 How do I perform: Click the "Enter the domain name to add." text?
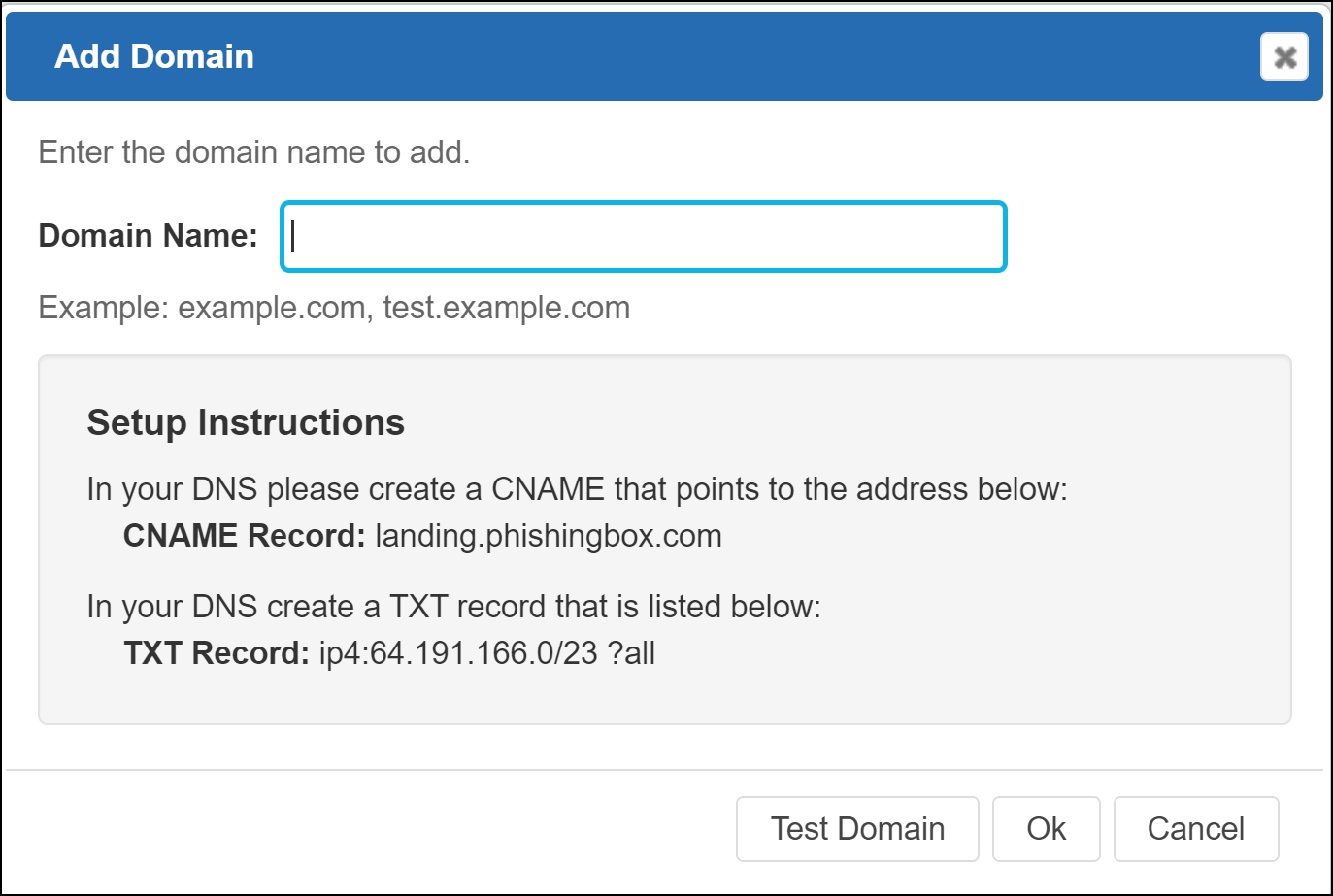pyautogui.click(x=253, y=152)
